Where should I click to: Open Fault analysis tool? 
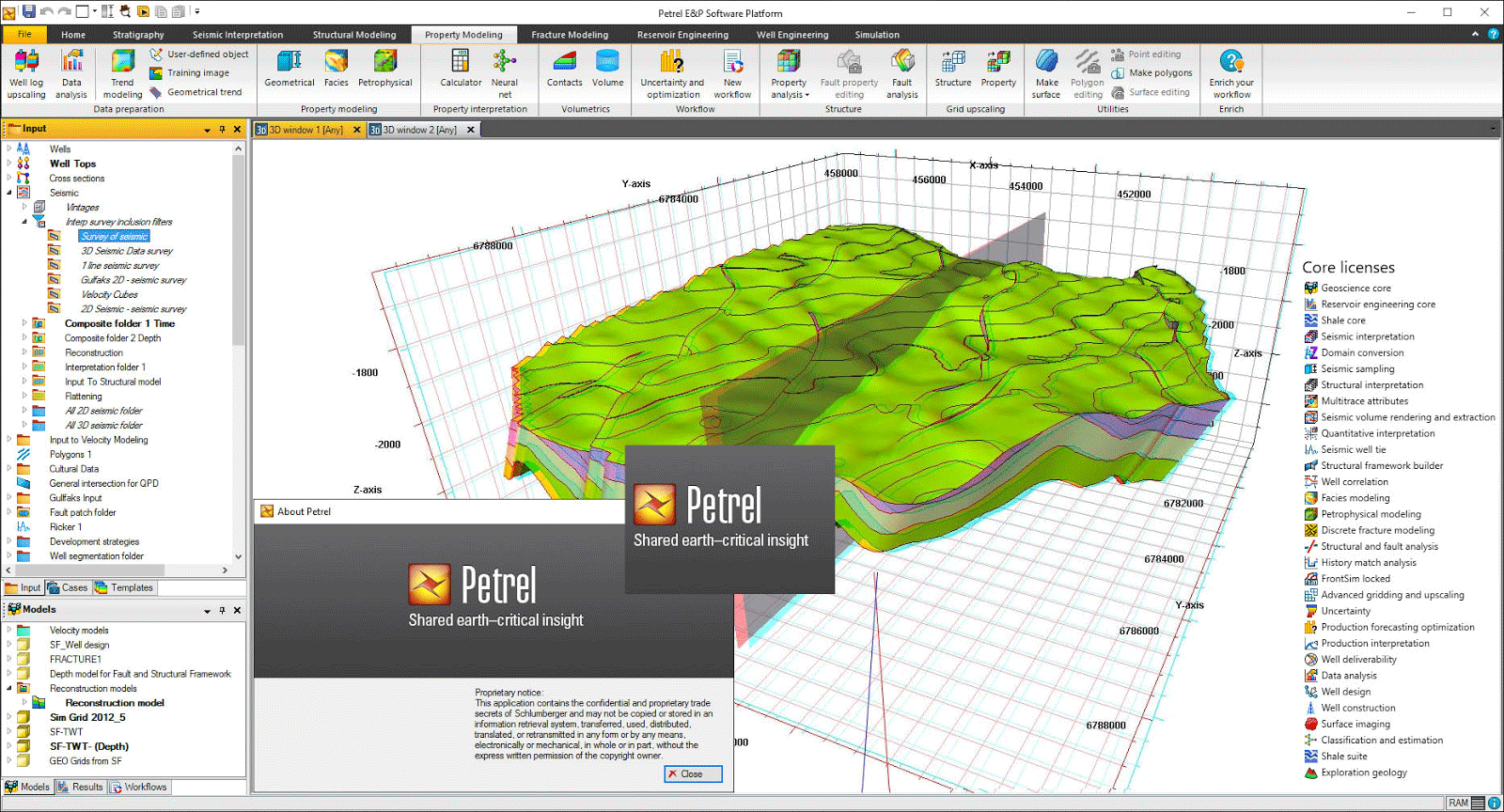902,74
